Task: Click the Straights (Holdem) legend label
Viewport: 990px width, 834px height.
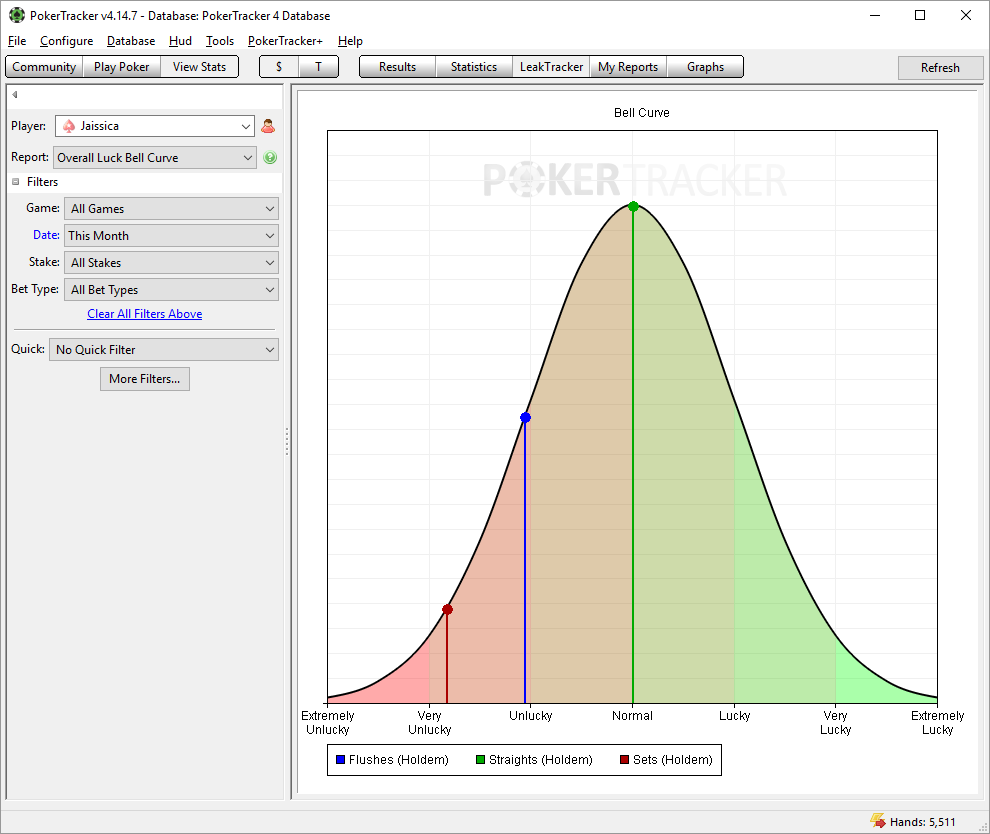Action: click(540, 760)
